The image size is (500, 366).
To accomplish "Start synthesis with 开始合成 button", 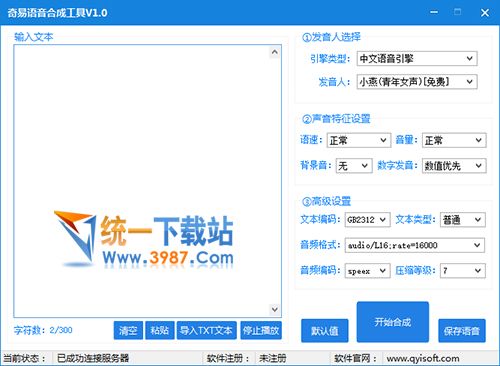I will coord(393,322).
